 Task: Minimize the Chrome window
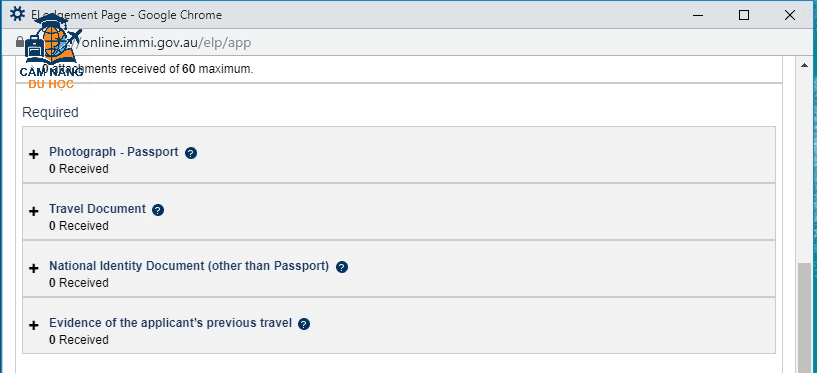(698, 15)
